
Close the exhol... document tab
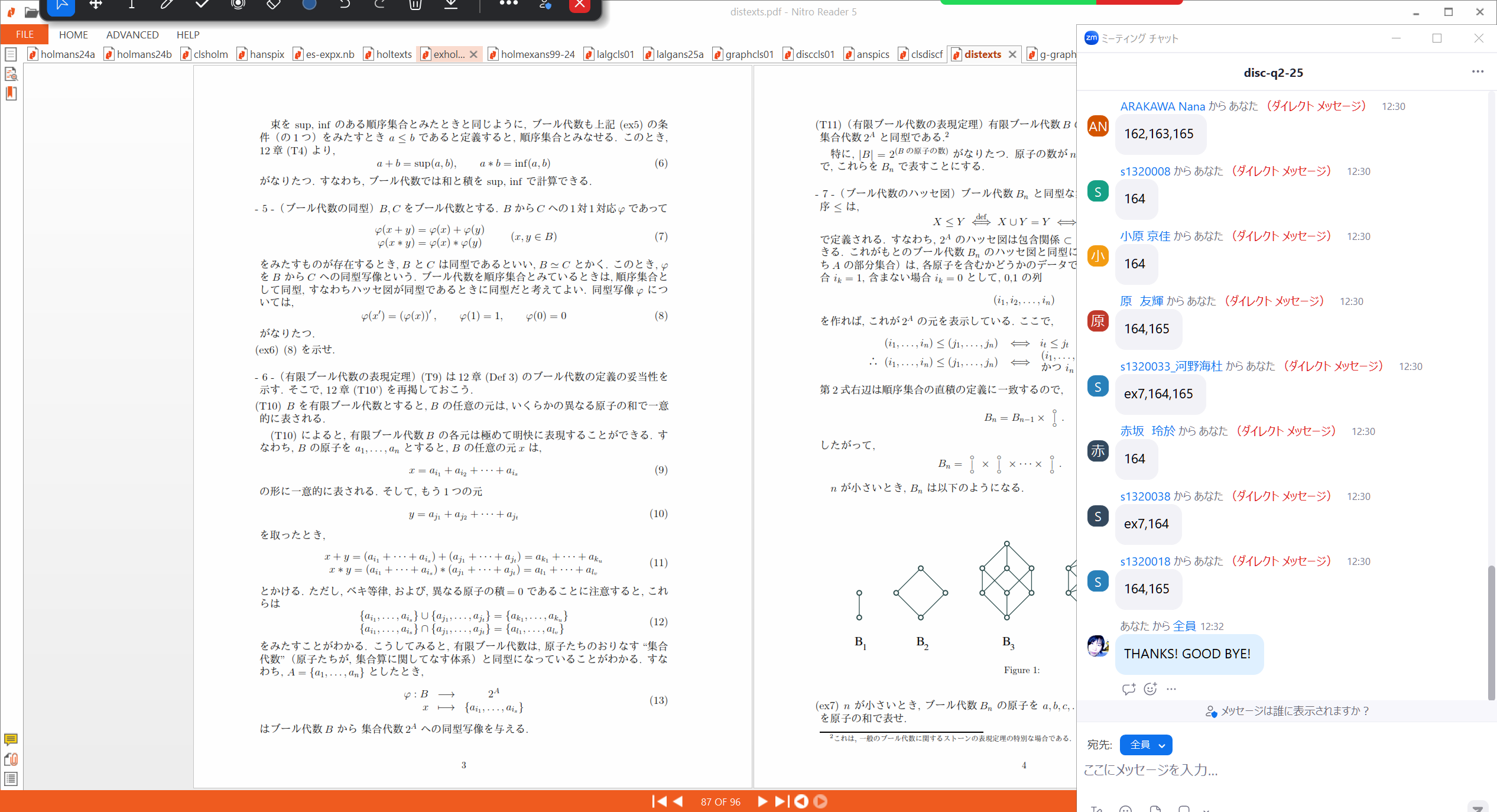[473, 54]
